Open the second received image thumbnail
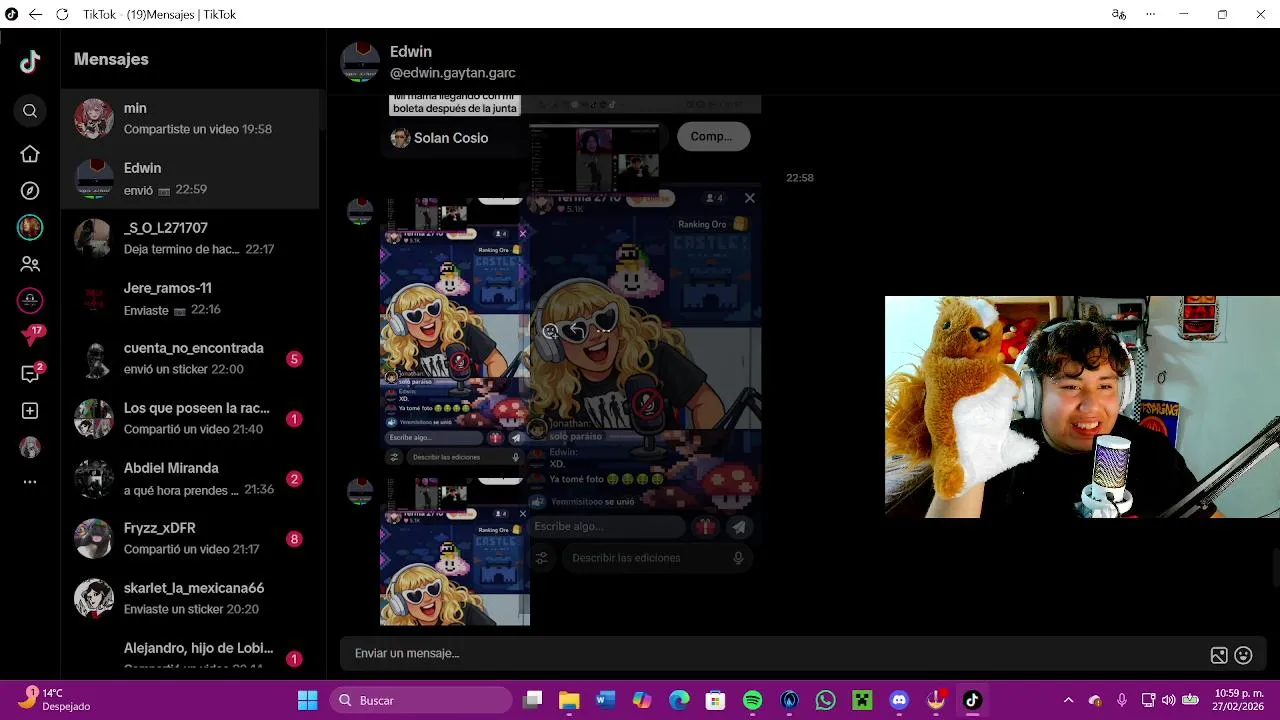Viewport: 1280px width, 720px height. point(455,552)
